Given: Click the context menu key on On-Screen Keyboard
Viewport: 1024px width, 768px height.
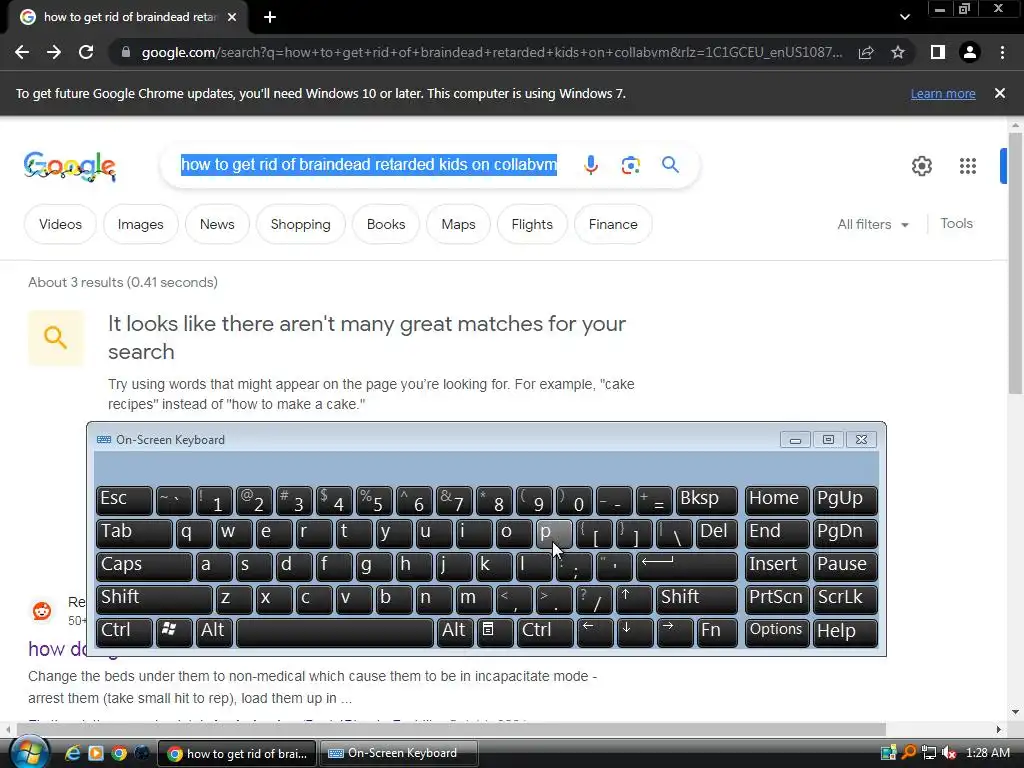Looking at the screenshot, I should point(494,632).
